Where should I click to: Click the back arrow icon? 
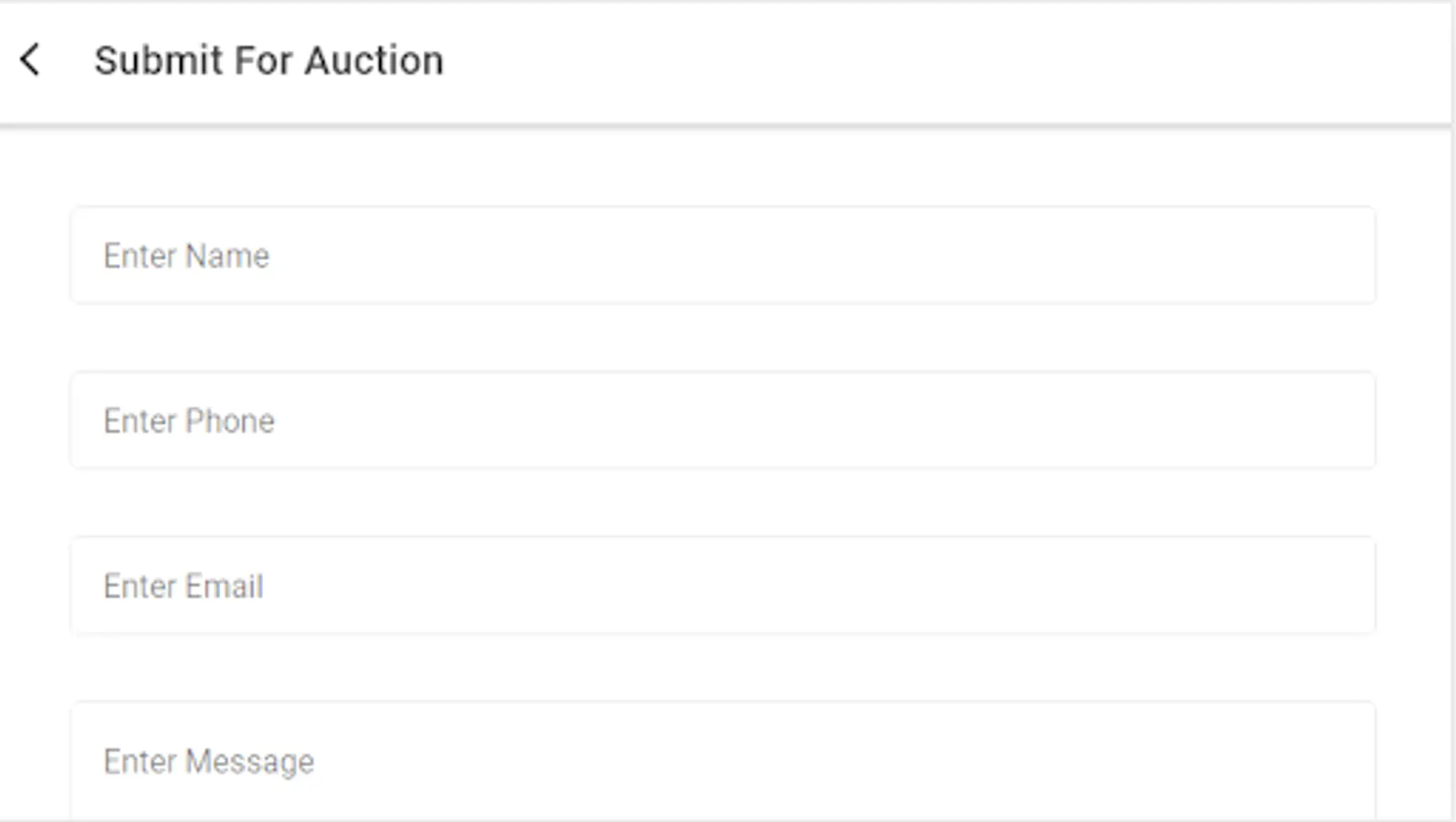click(x=30, y=60)
